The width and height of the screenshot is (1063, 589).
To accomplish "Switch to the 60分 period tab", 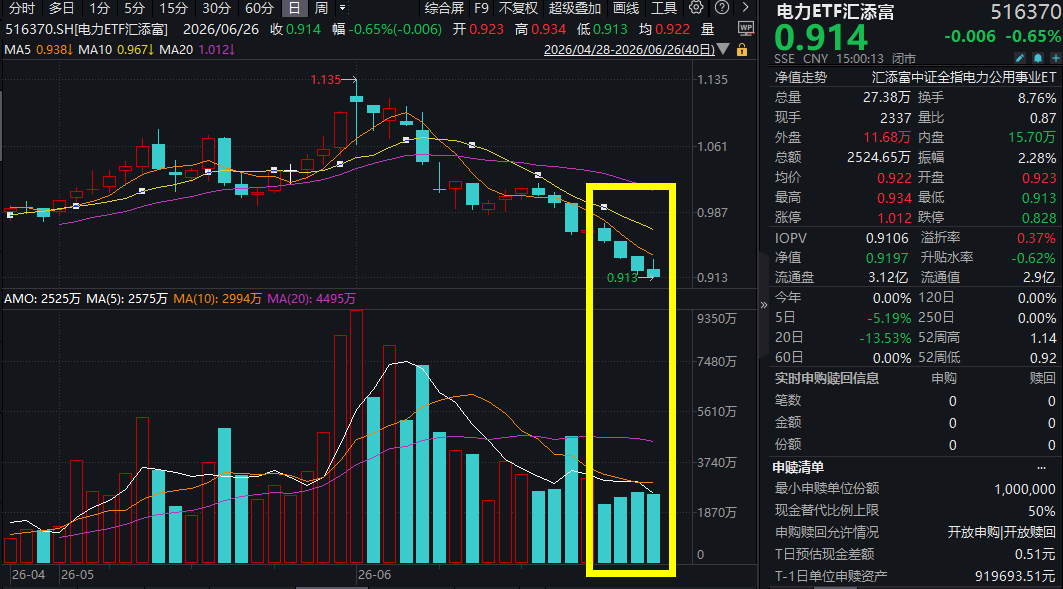I will click(x=259, y=8).
